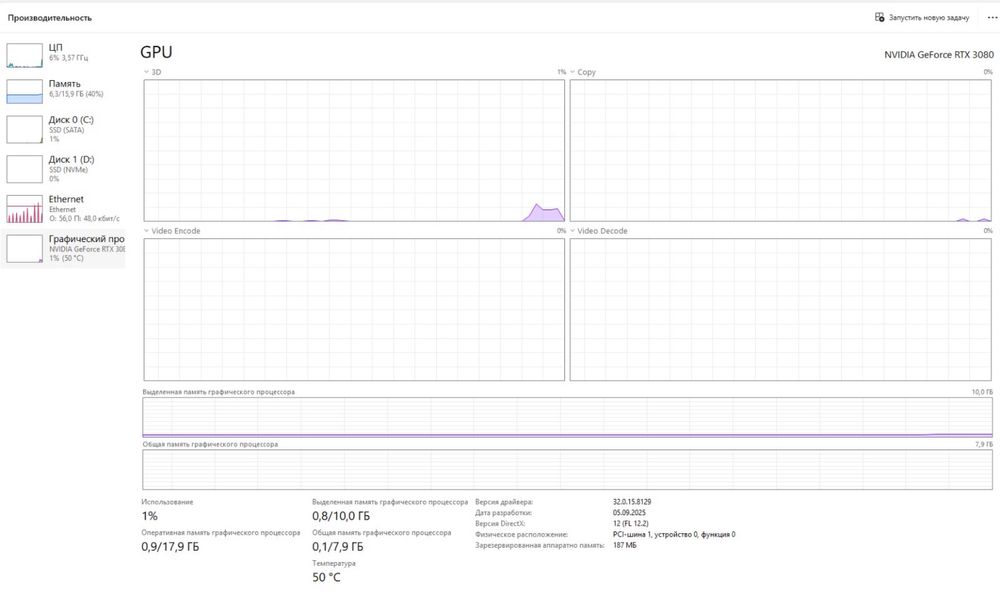Screen dimensions: 1000x596
Task: Click '7,9 ГБ' shared memory graph maximum
Action: click(x=984, y=444)
